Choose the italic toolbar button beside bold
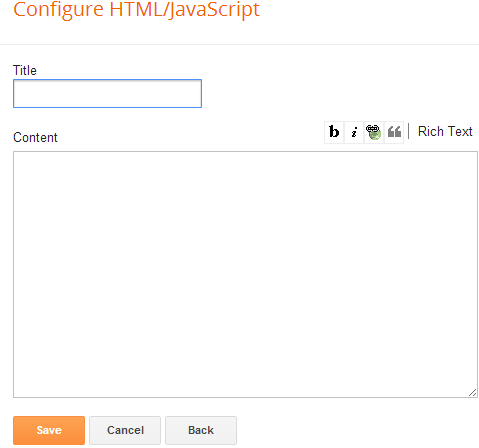Image resolution: width=479 pixels, height=448 pixels. coord(354,132)
